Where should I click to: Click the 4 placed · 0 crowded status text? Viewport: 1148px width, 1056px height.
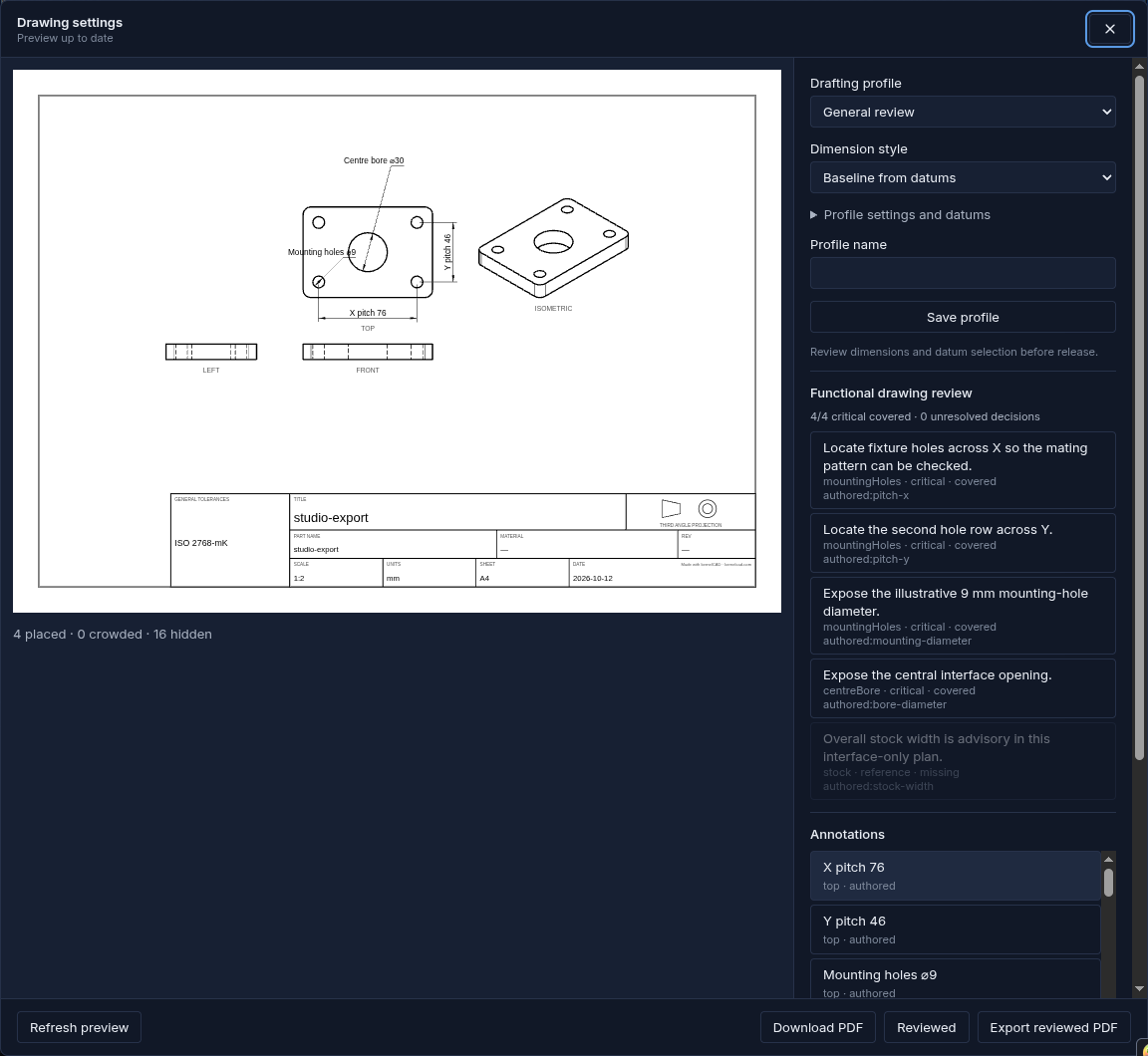[113, 634]
